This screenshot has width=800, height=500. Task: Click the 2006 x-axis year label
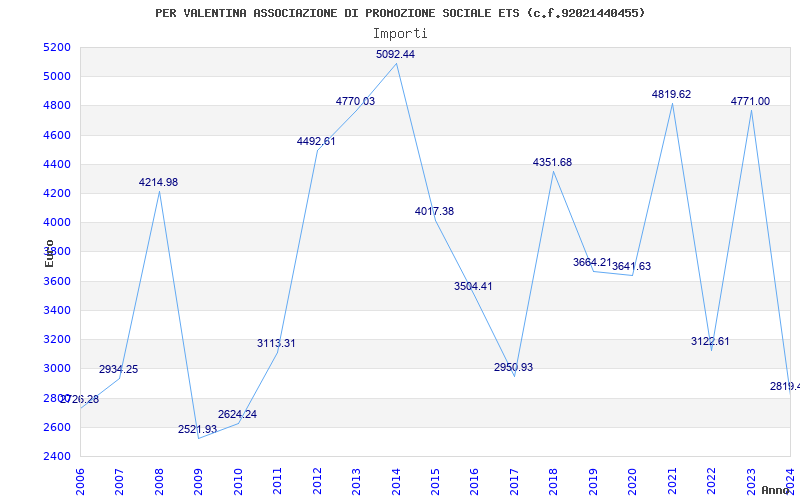point(80,482)
